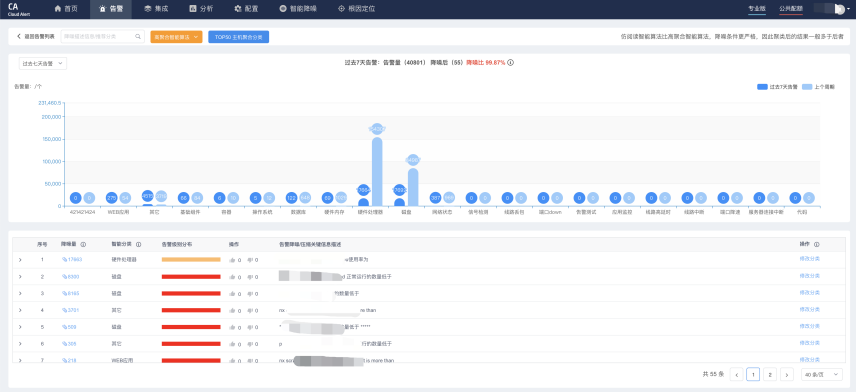The image size is (856, 392).
Task: Open the 40 条/页 page size dropdown
Action: (822, 375)
